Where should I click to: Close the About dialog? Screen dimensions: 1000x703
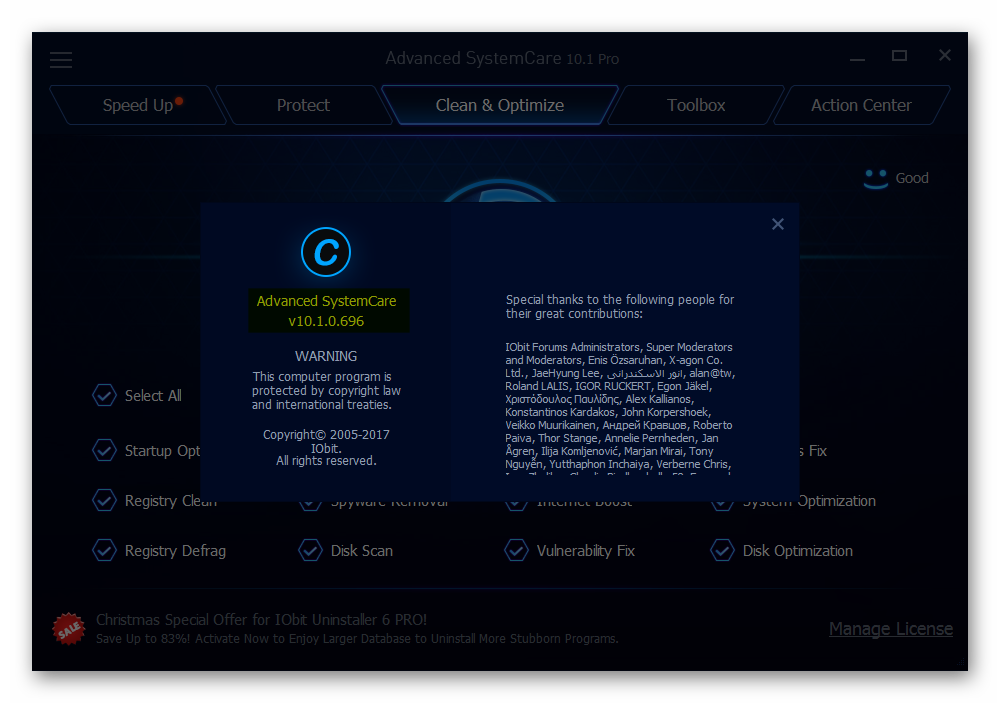777,224
